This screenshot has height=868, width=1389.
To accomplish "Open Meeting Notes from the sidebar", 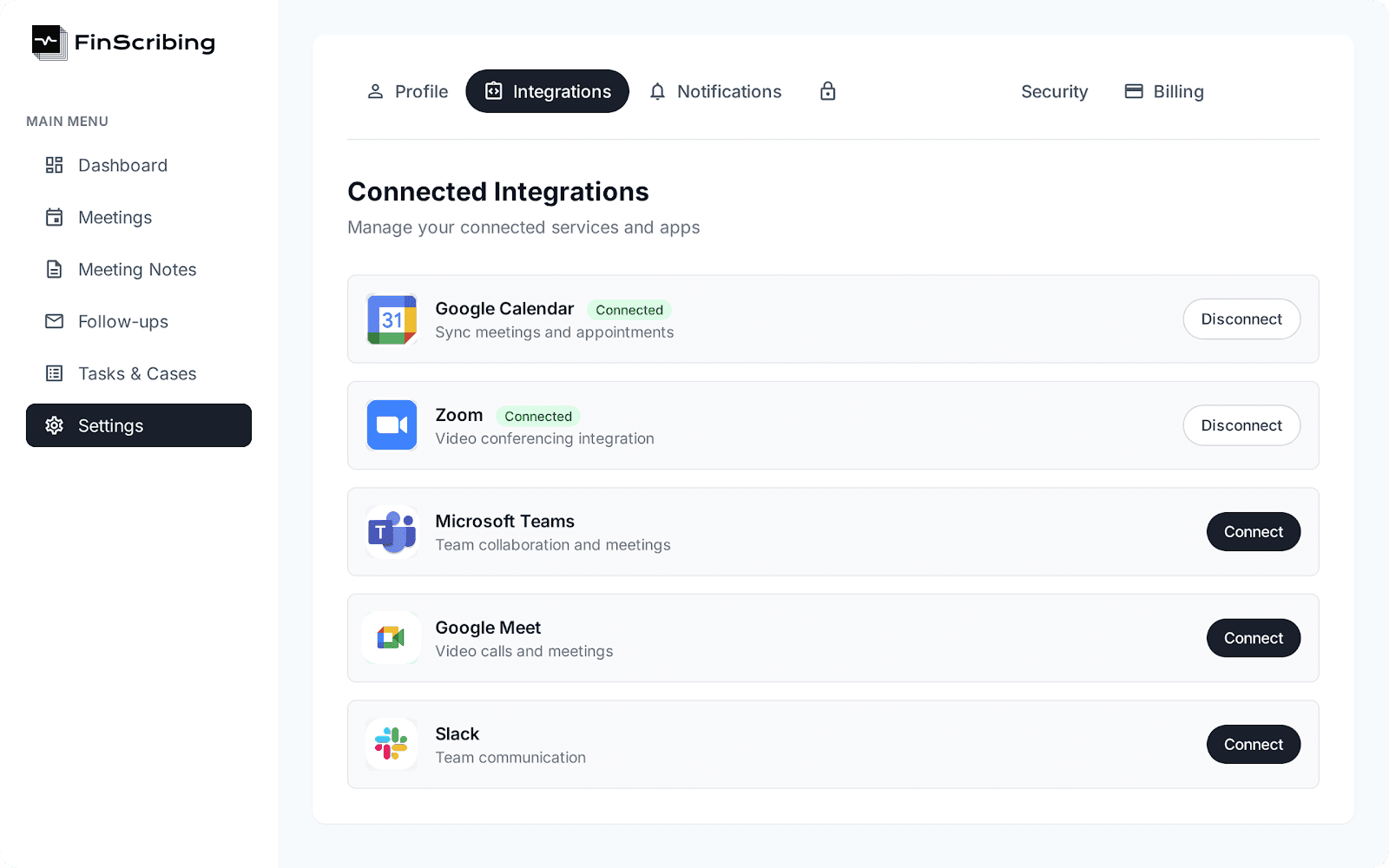I will [x=139, y=269].
